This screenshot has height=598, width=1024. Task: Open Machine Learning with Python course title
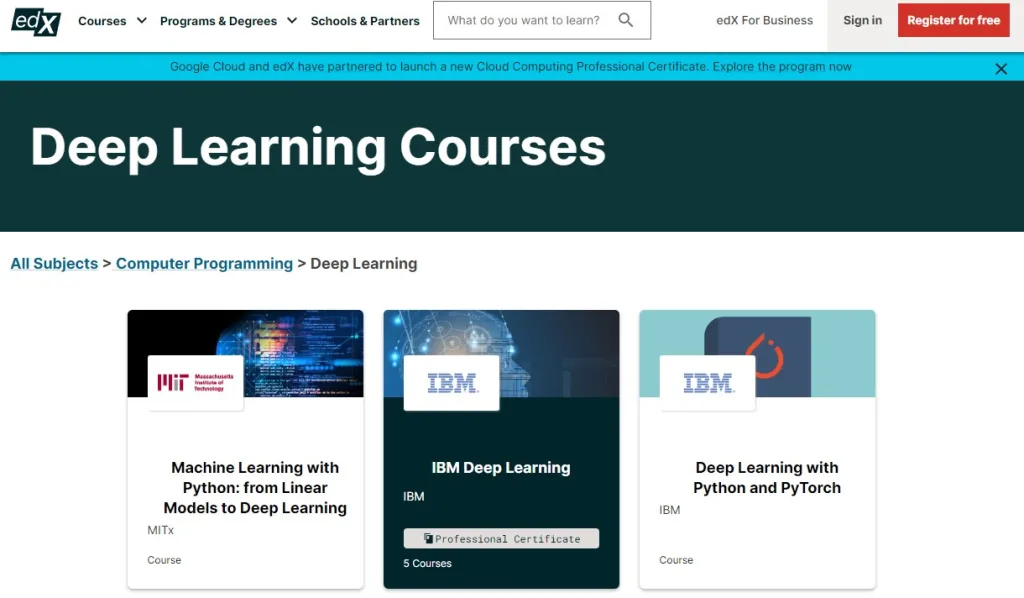click(x=255, y=488)
